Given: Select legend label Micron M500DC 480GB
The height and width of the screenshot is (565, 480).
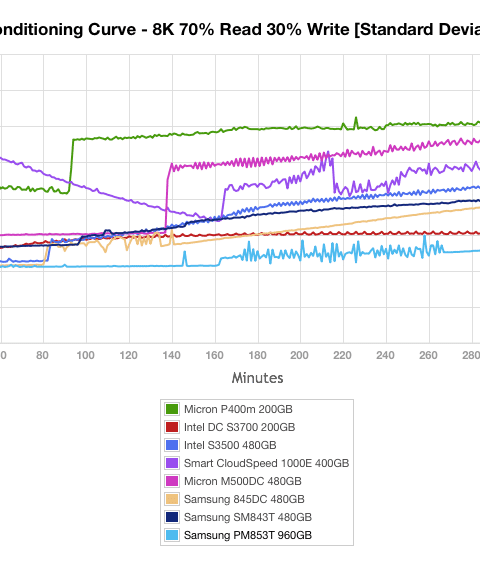Looking at the screenshot, I should click(x=243, y=481).
